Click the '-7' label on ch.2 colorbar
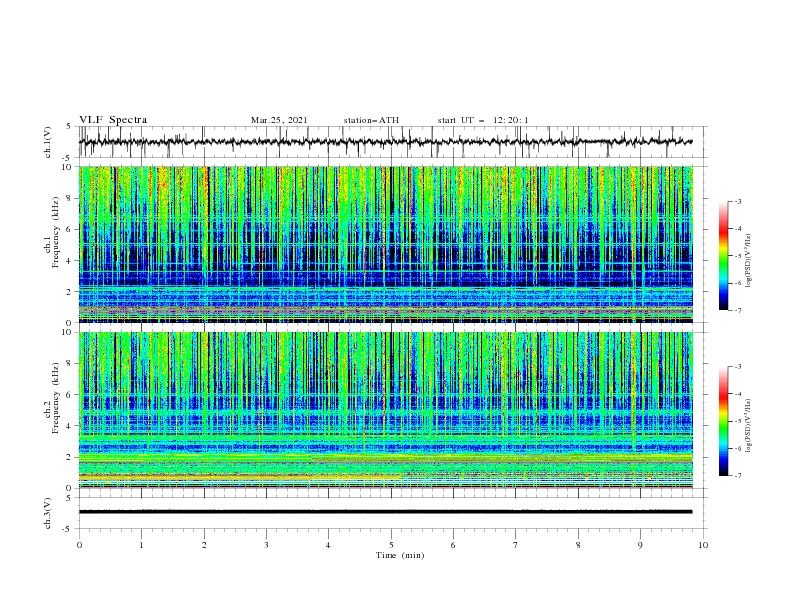Screen dimensions: 792x612 [737, 475]
